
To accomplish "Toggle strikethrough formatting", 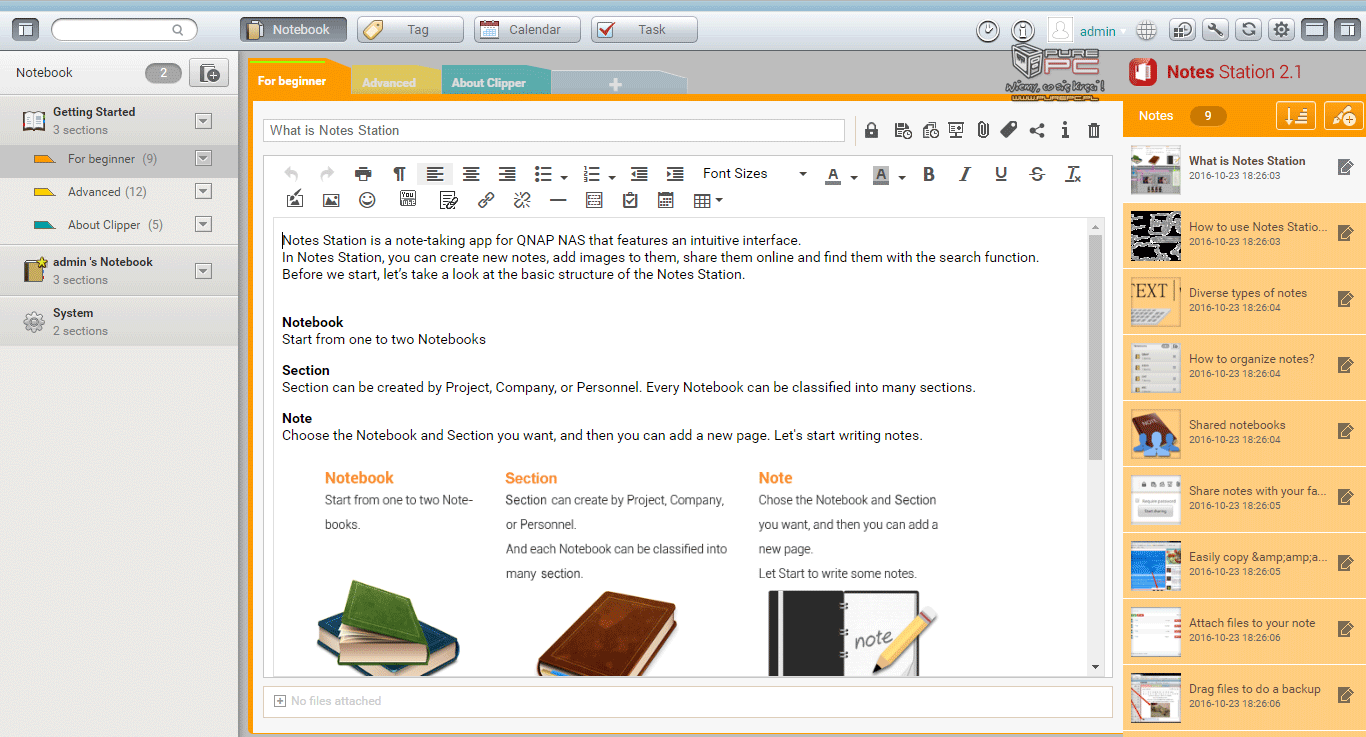I will (x=1037, y=174).
